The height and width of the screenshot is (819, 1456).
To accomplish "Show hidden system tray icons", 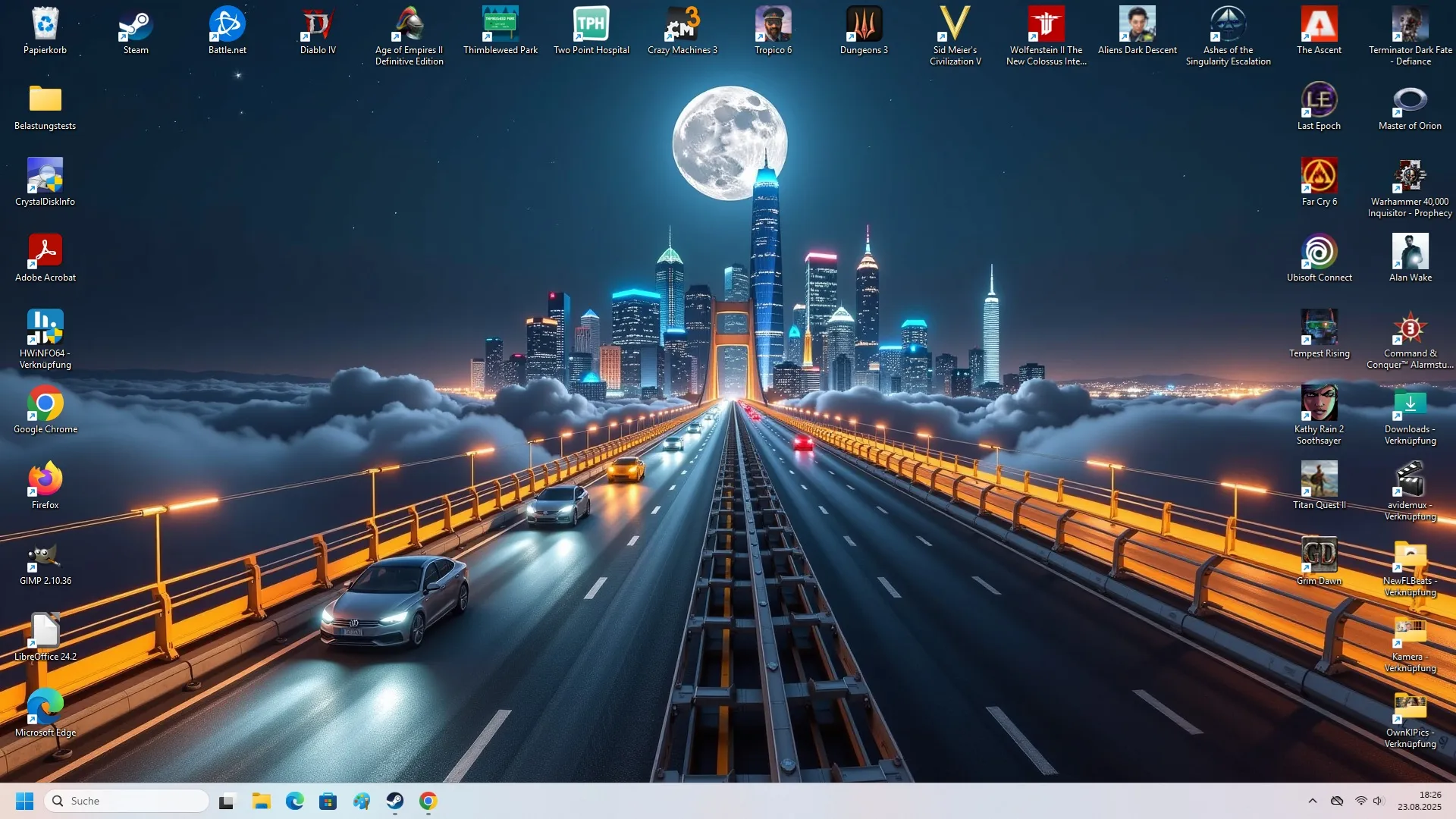I will click(x=1312, y=801).
